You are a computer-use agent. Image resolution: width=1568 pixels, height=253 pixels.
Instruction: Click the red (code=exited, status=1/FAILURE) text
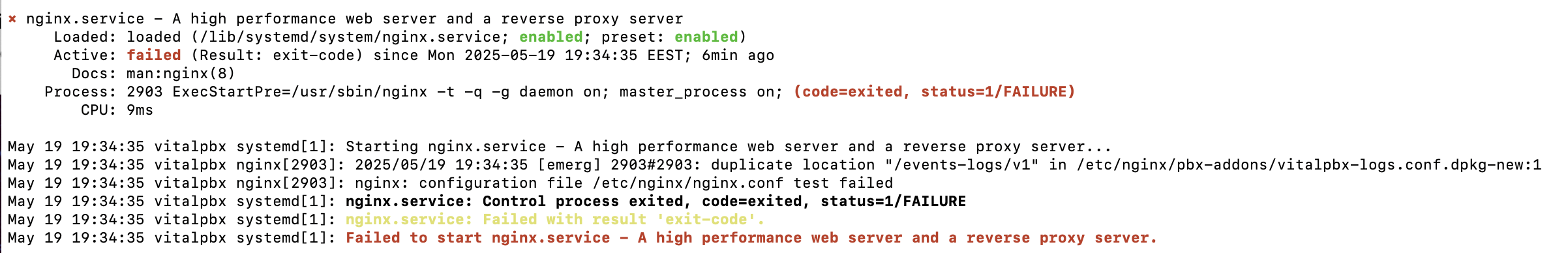[x=934, y=92]
